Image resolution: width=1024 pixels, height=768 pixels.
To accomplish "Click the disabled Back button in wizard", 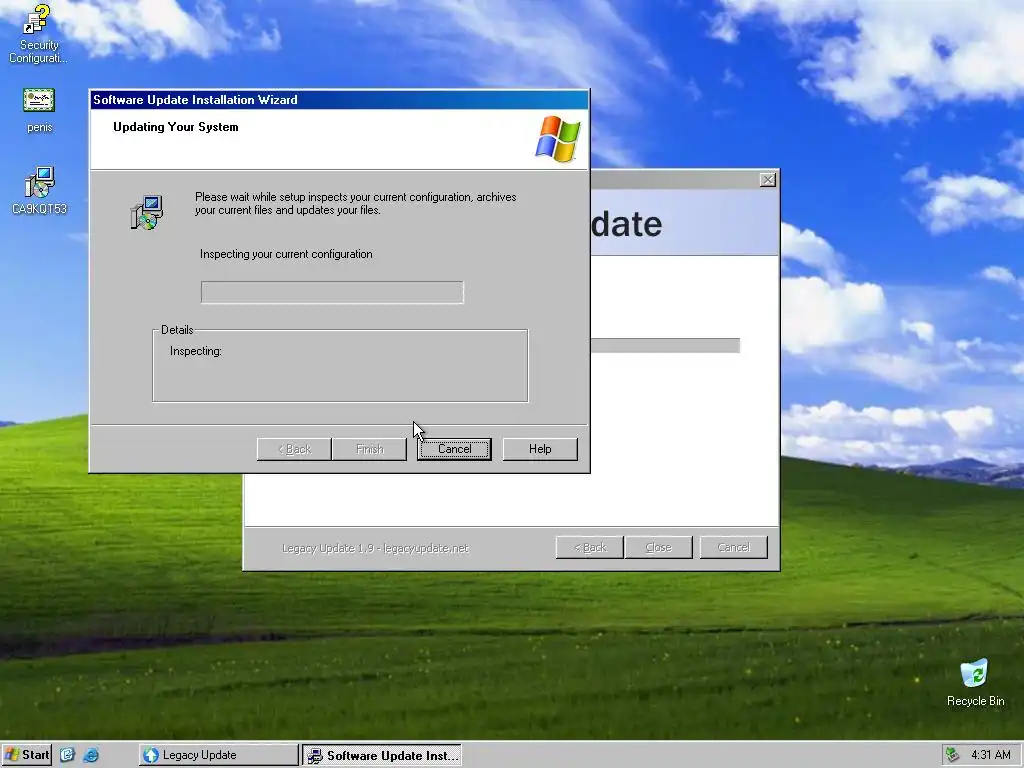I will click(294, 449).
